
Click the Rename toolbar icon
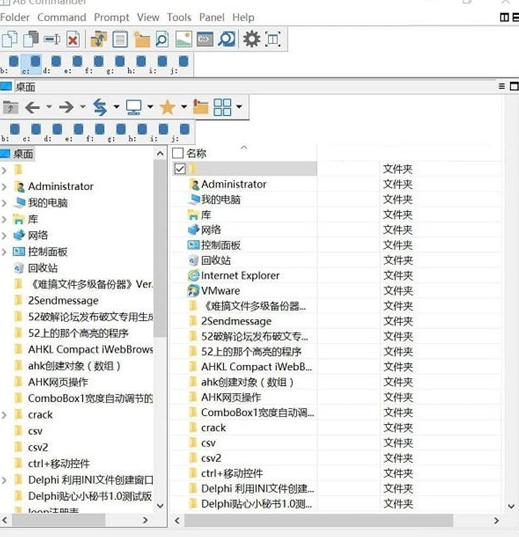(52, 39)
